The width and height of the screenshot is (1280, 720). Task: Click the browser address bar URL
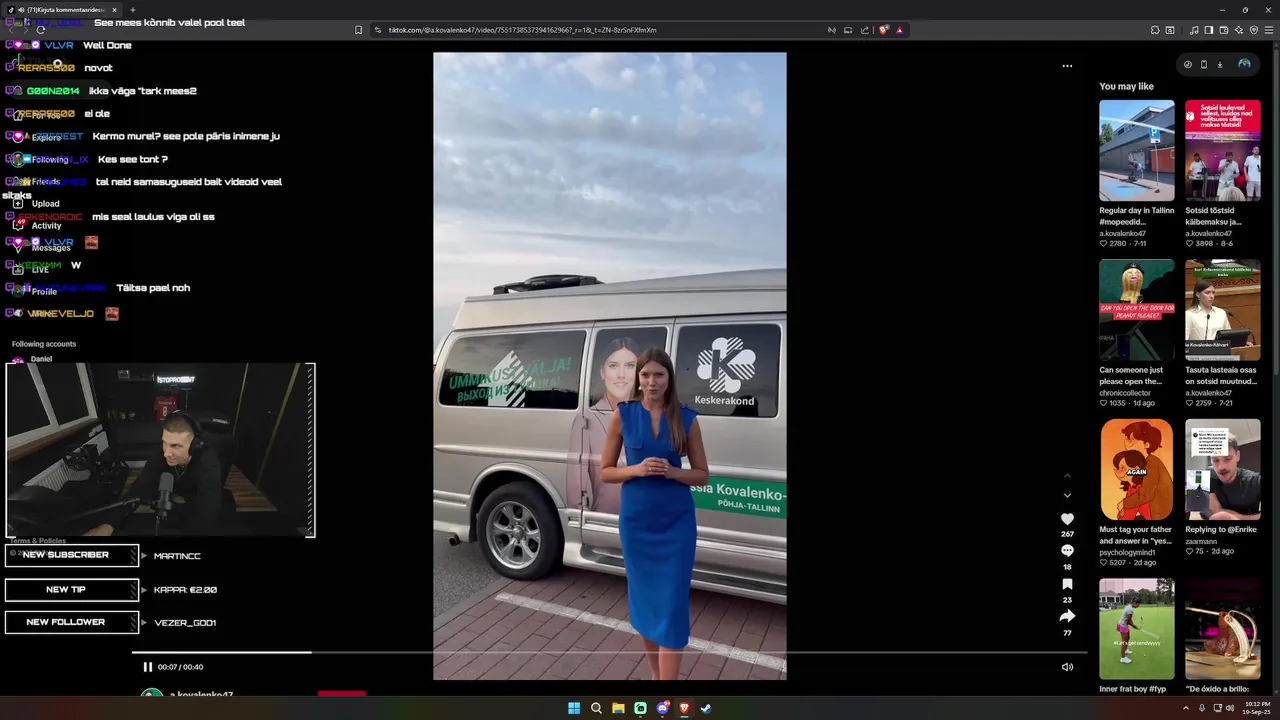523,30
